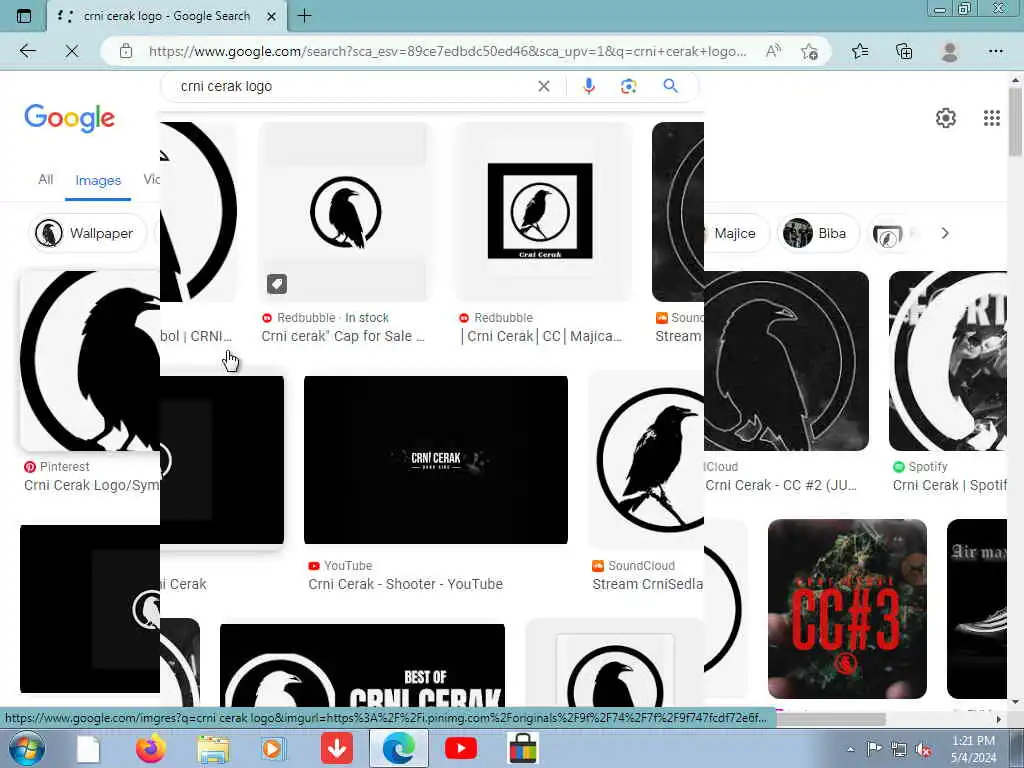Open Read aloud icon in address bar

click(773, 51)
